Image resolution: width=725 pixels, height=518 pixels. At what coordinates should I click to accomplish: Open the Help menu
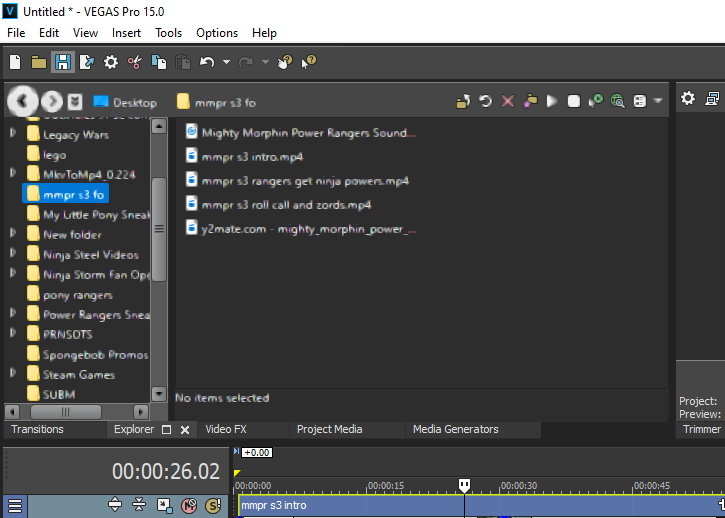[264, 33]
